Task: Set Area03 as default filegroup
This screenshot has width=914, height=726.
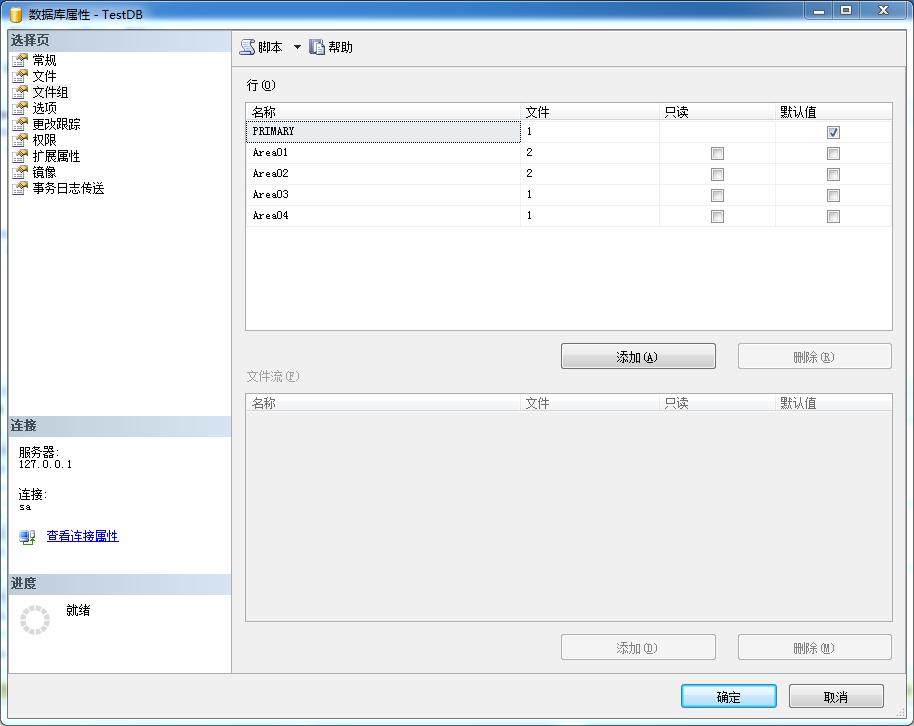Action: 833,195
